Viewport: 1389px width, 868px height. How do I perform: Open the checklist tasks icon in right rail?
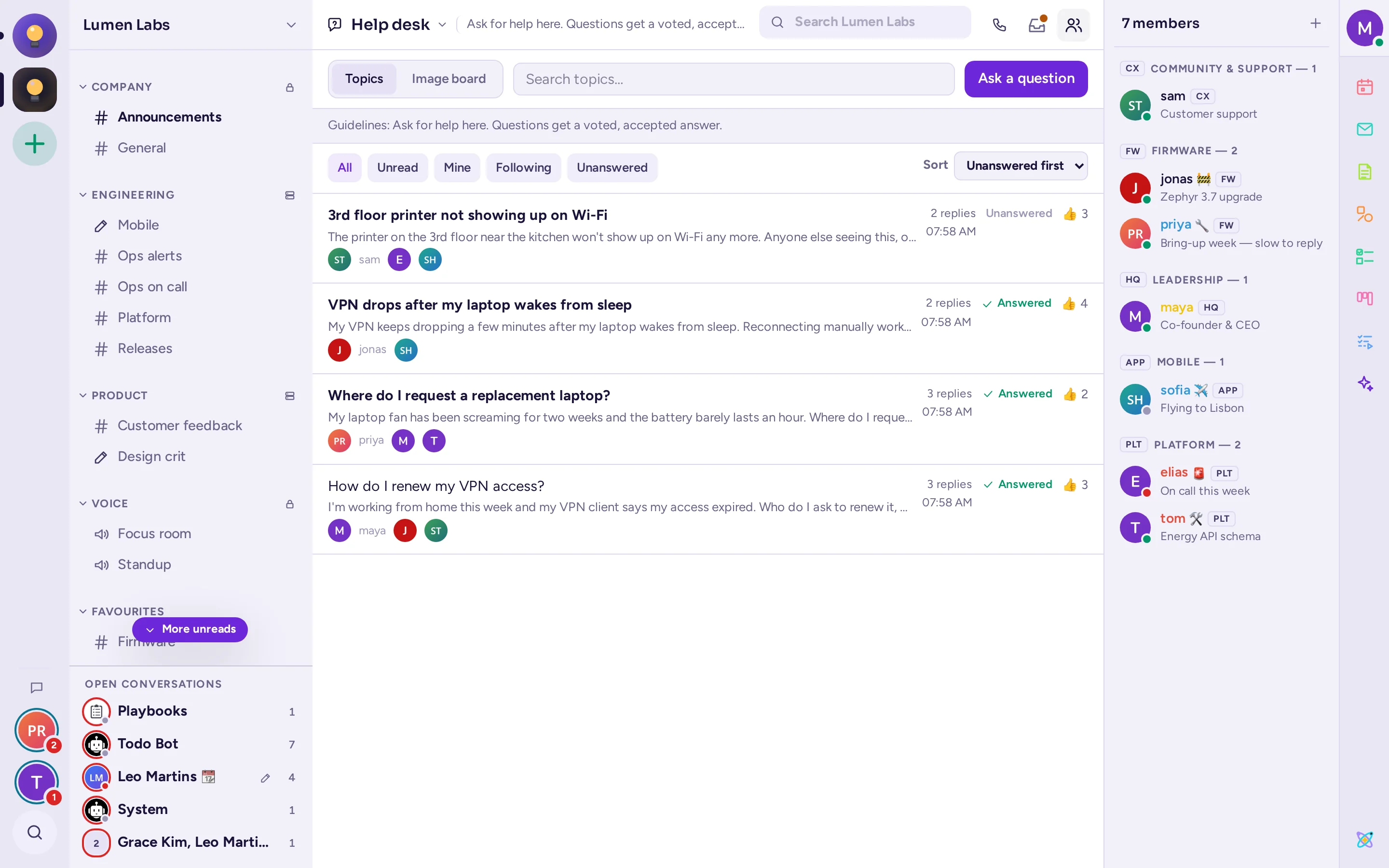click(1364, 257)
